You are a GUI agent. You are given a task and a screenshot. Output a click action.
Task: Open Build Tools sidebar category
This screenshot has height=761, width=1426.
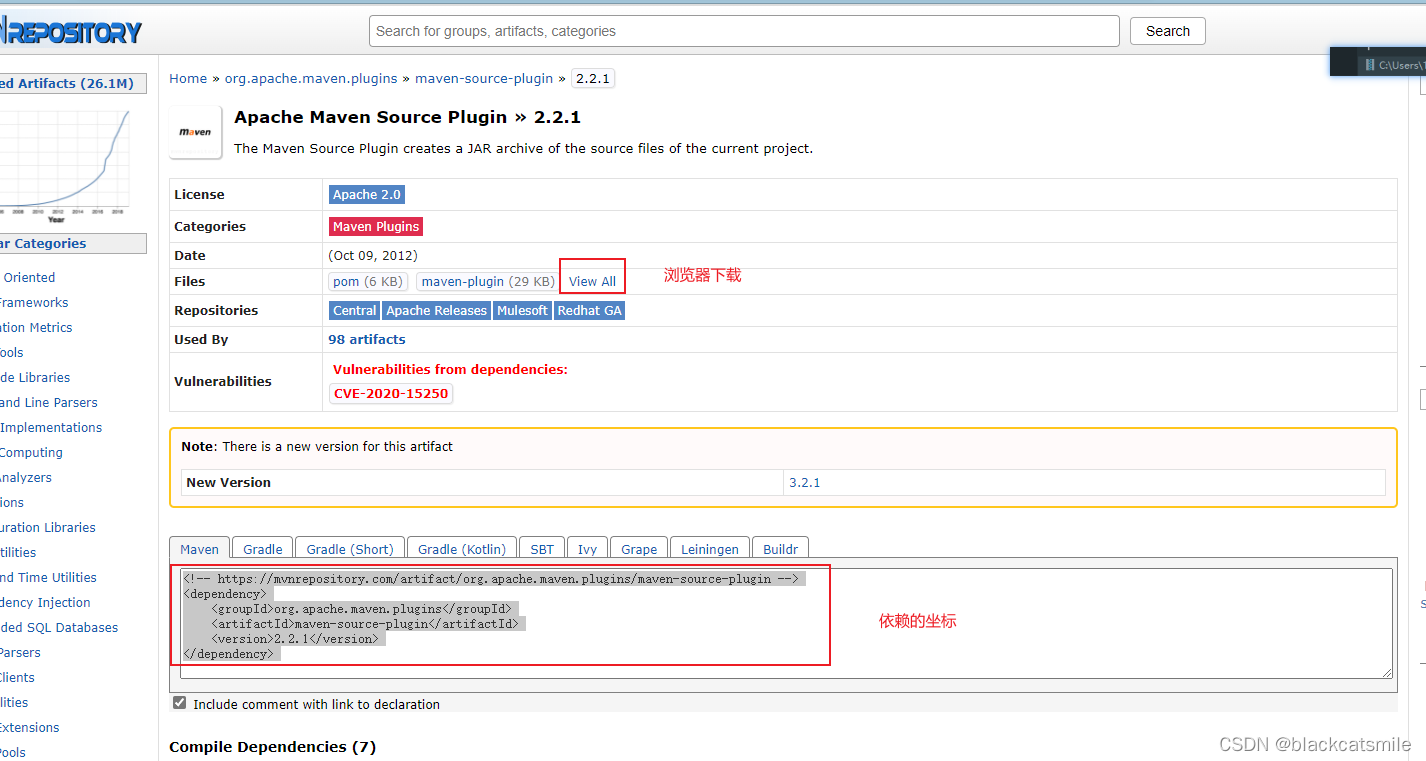[x=12, y=352]
